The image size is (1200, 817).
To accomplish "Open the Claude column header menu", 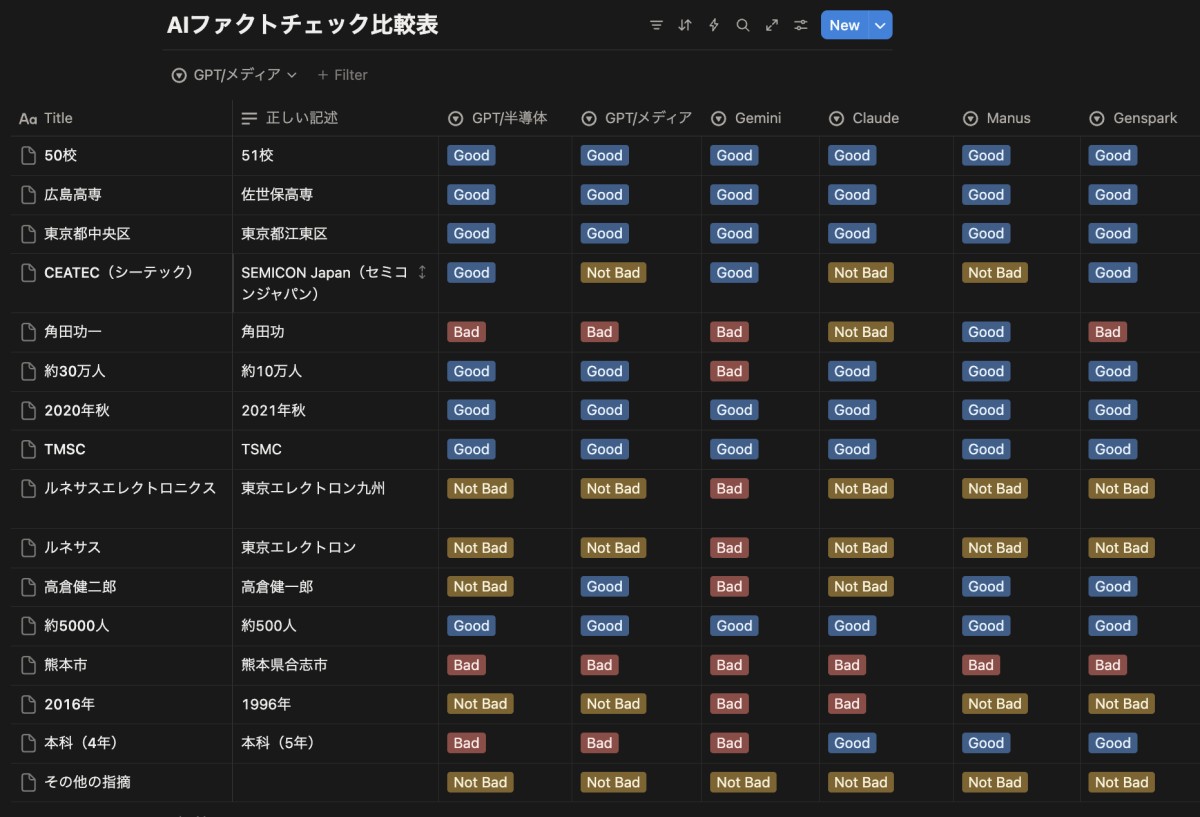I will [864, 118].
